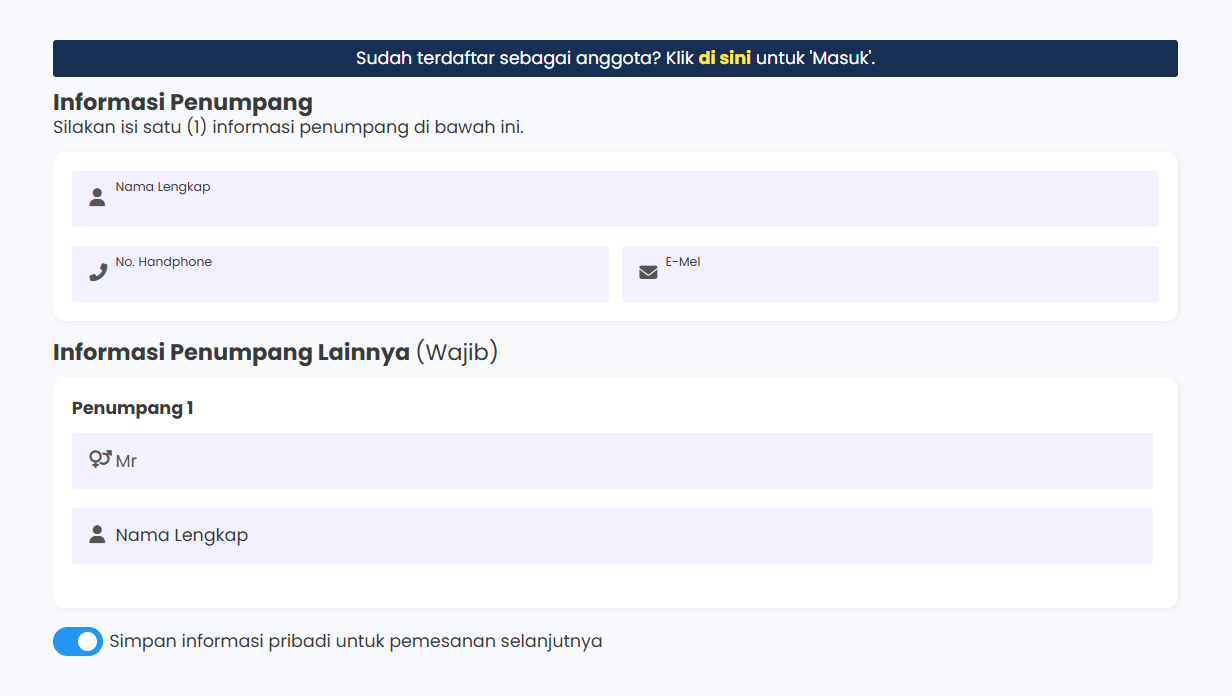Click the Penumpang 1 section label
This screenshot has width=1232, height=696.
[x=132, y=407]
